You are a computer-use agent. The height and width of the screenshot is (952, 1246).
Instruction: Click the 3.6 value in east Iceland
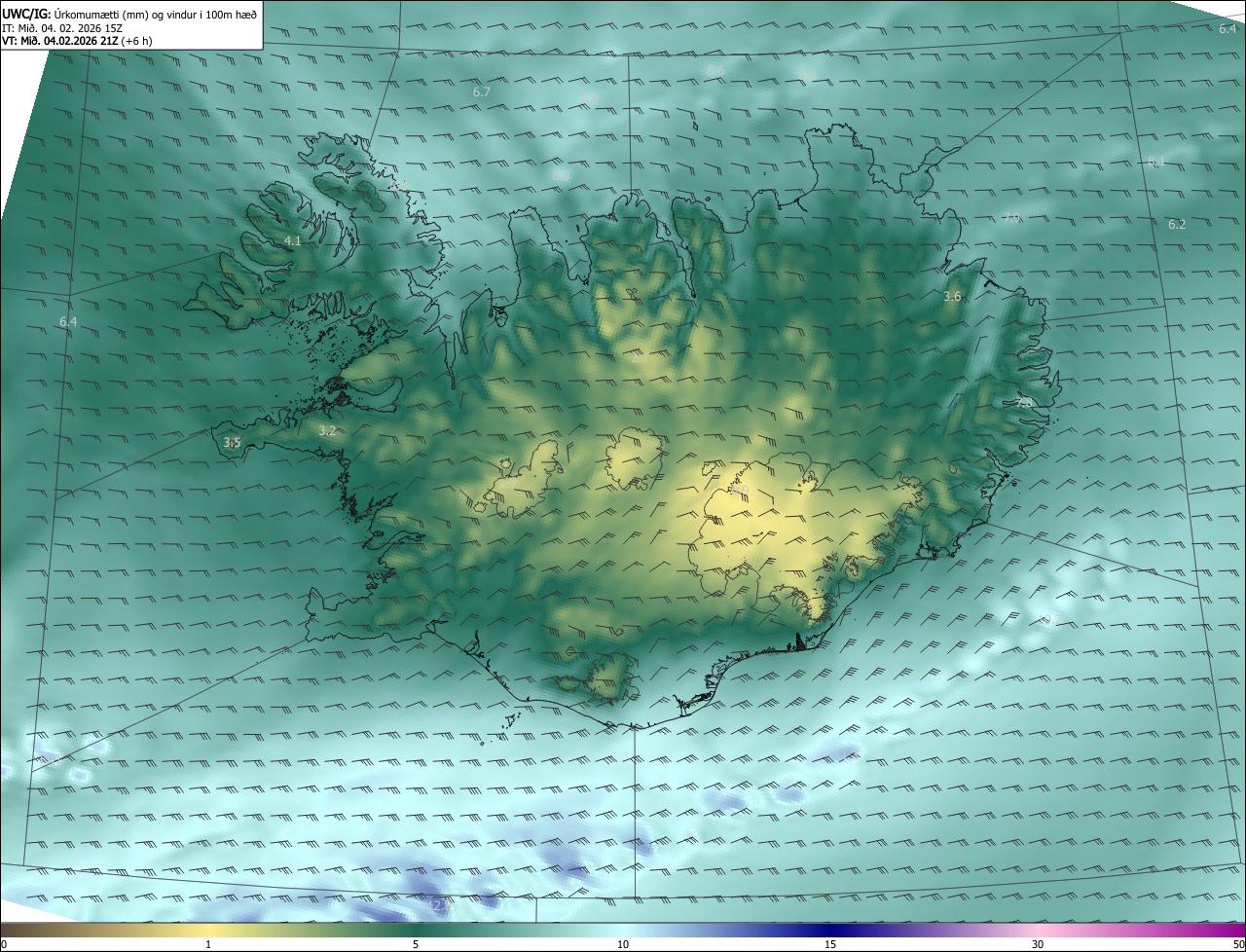pos(952,296)
